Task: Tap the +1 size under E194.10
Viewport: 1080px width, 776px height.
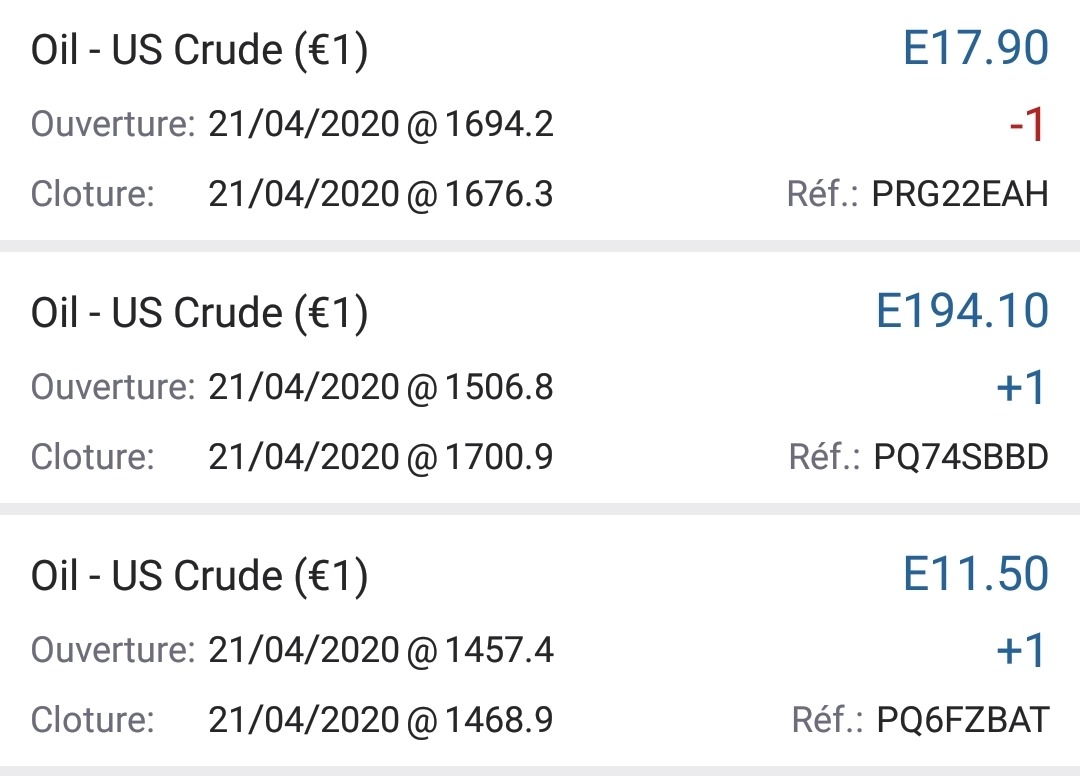Action: pos(1021,388)
